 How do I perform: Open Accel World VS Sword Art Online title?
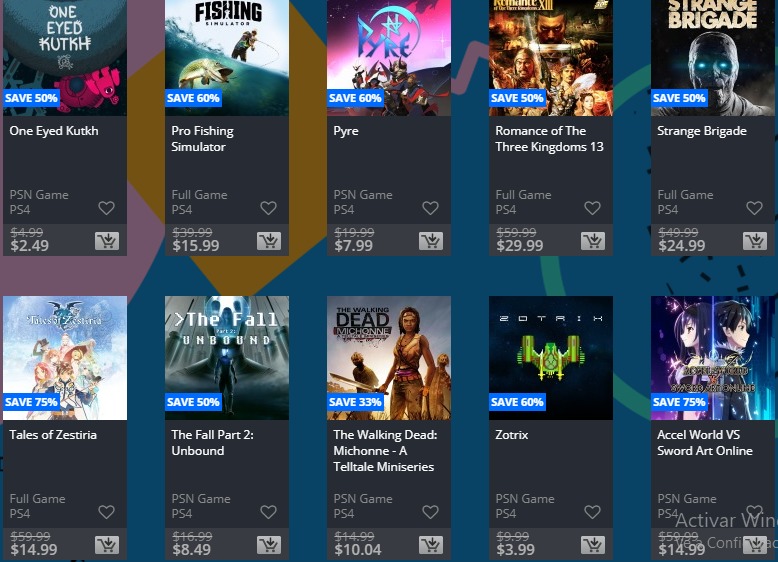705,442
